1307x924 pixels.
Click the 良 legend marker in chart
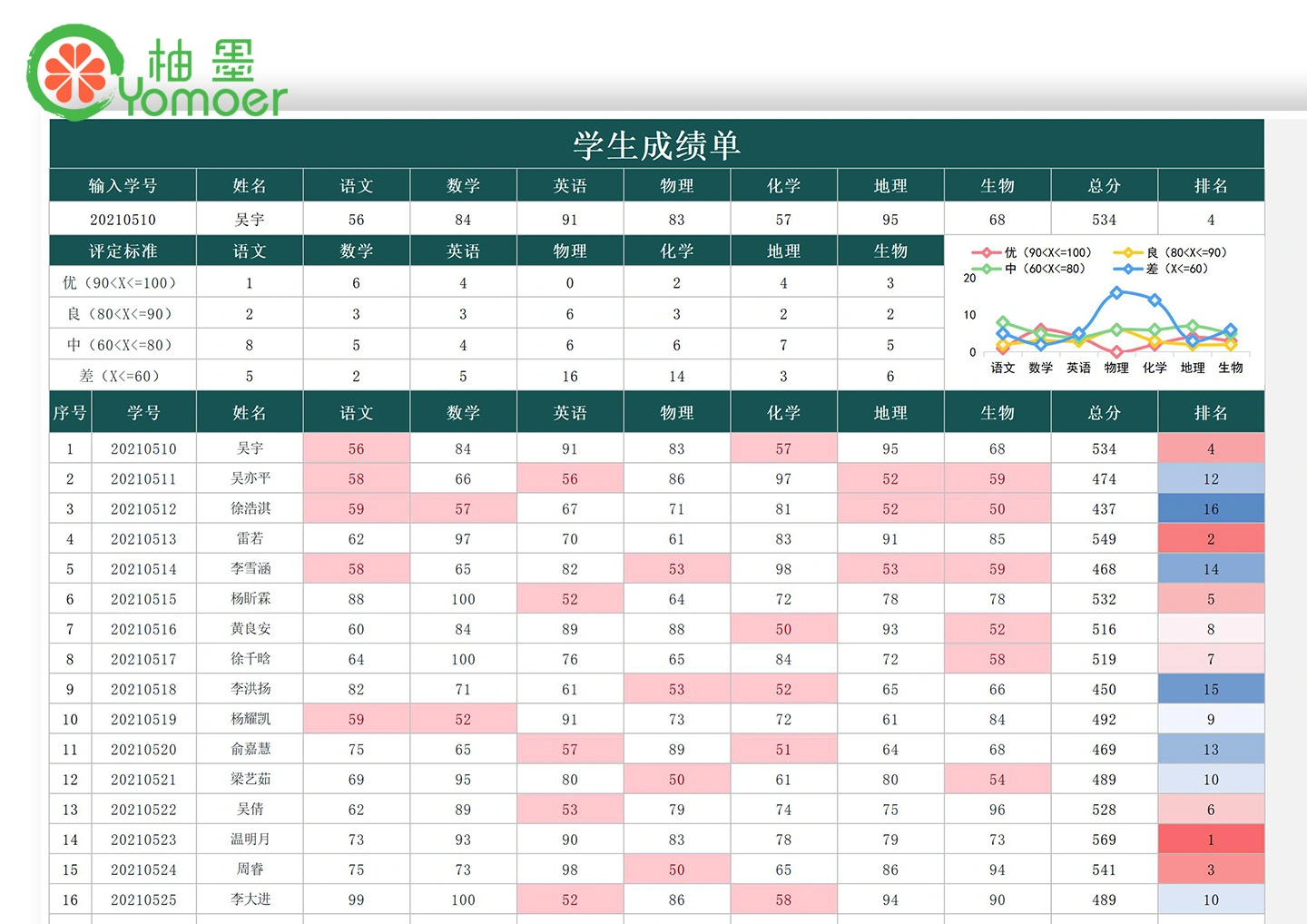point(1128,252)
